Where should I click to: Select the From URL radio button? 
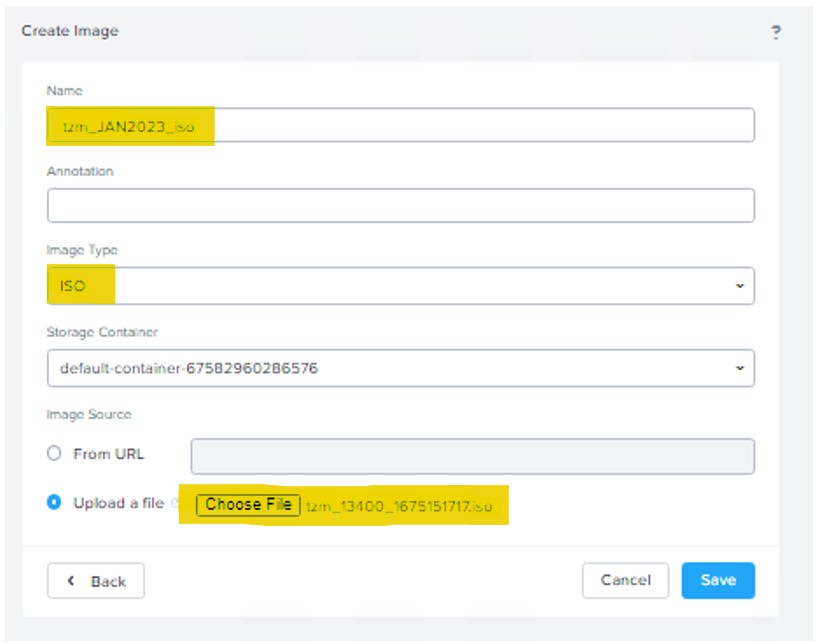(54, 454)
